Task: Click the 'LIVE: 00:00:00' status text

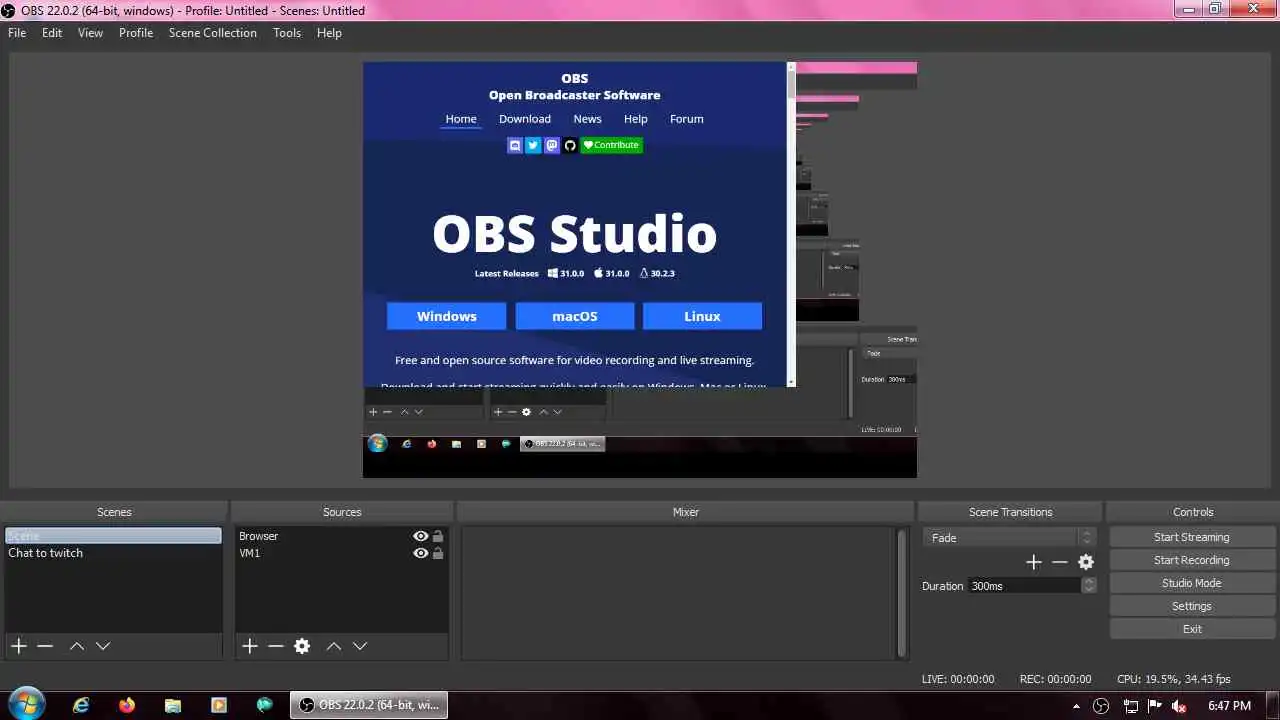Action: (958, 679)
